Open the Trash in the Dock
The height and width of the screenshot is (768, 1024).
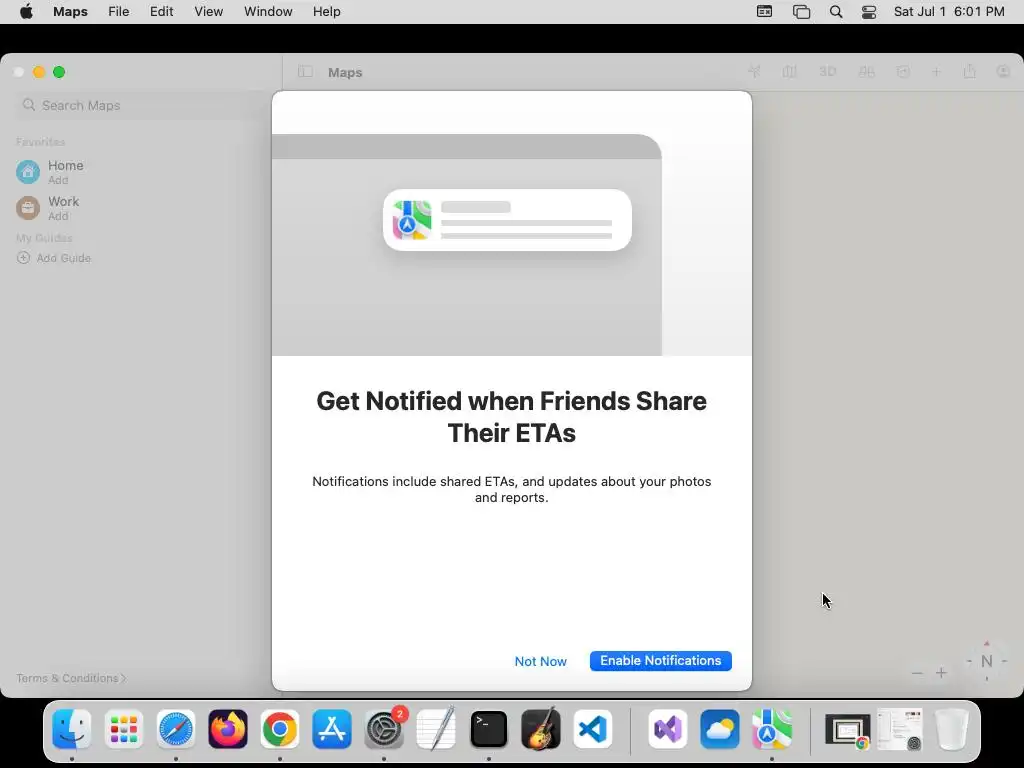pyautogui.click(x=952, y=729)
